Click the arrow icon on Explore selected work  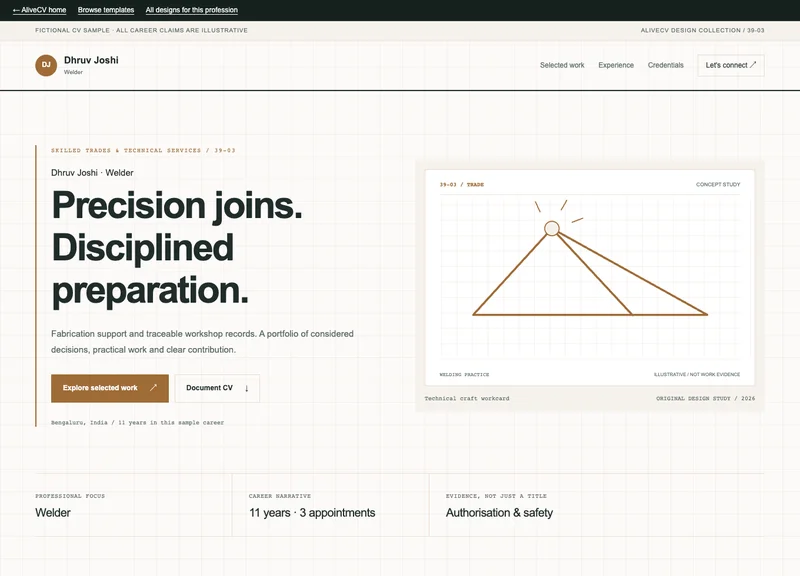tap(153, 388)
